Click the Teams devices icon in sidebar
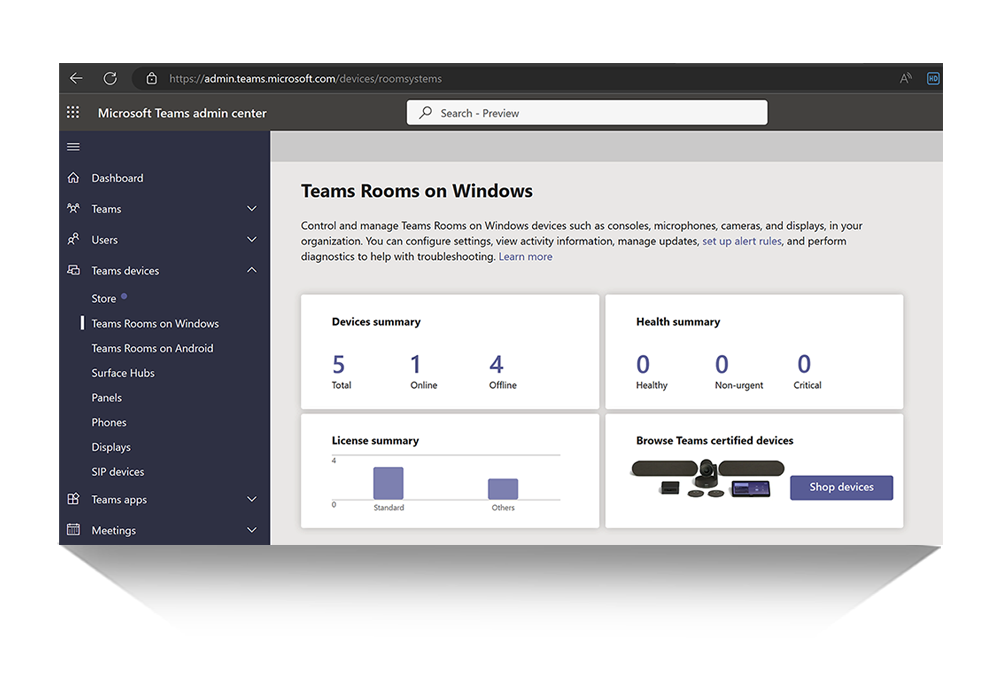Viewport: 1000px width, 700px height. [x=73, y=270]
